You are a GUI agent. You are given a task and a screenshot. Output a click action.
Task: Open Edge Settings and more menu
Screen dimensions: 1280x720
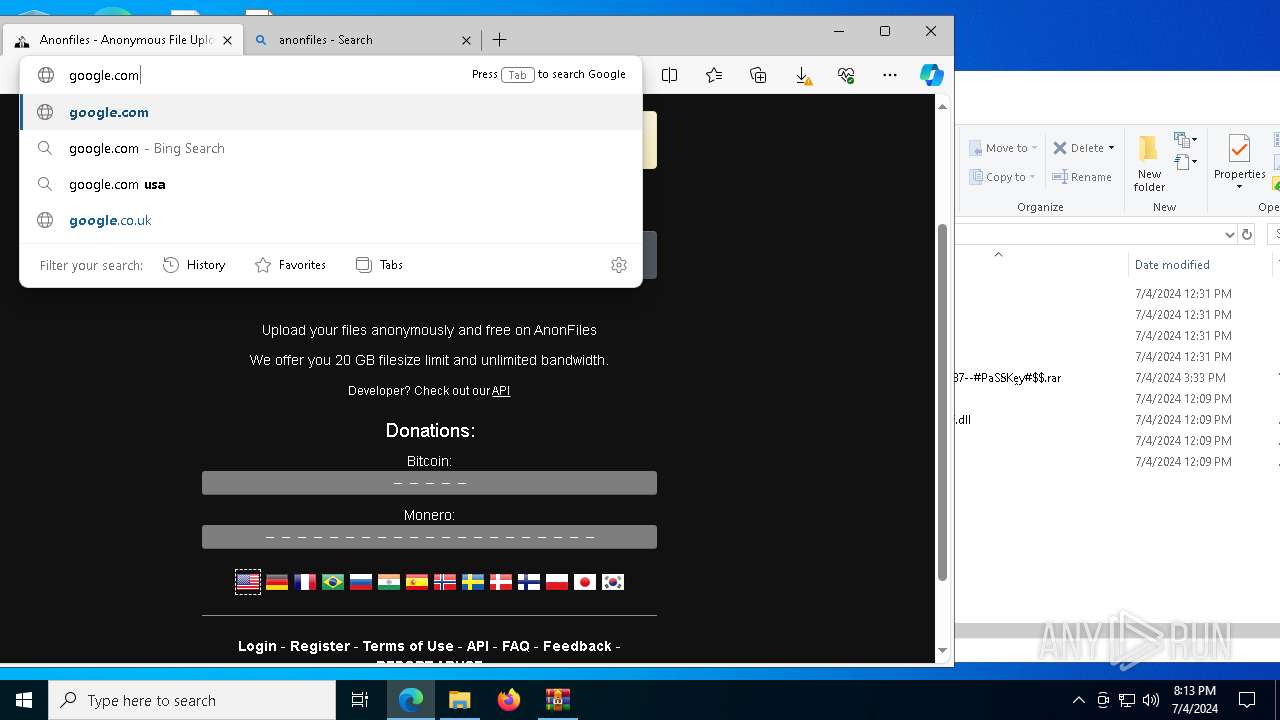click(x=890, y=75)
